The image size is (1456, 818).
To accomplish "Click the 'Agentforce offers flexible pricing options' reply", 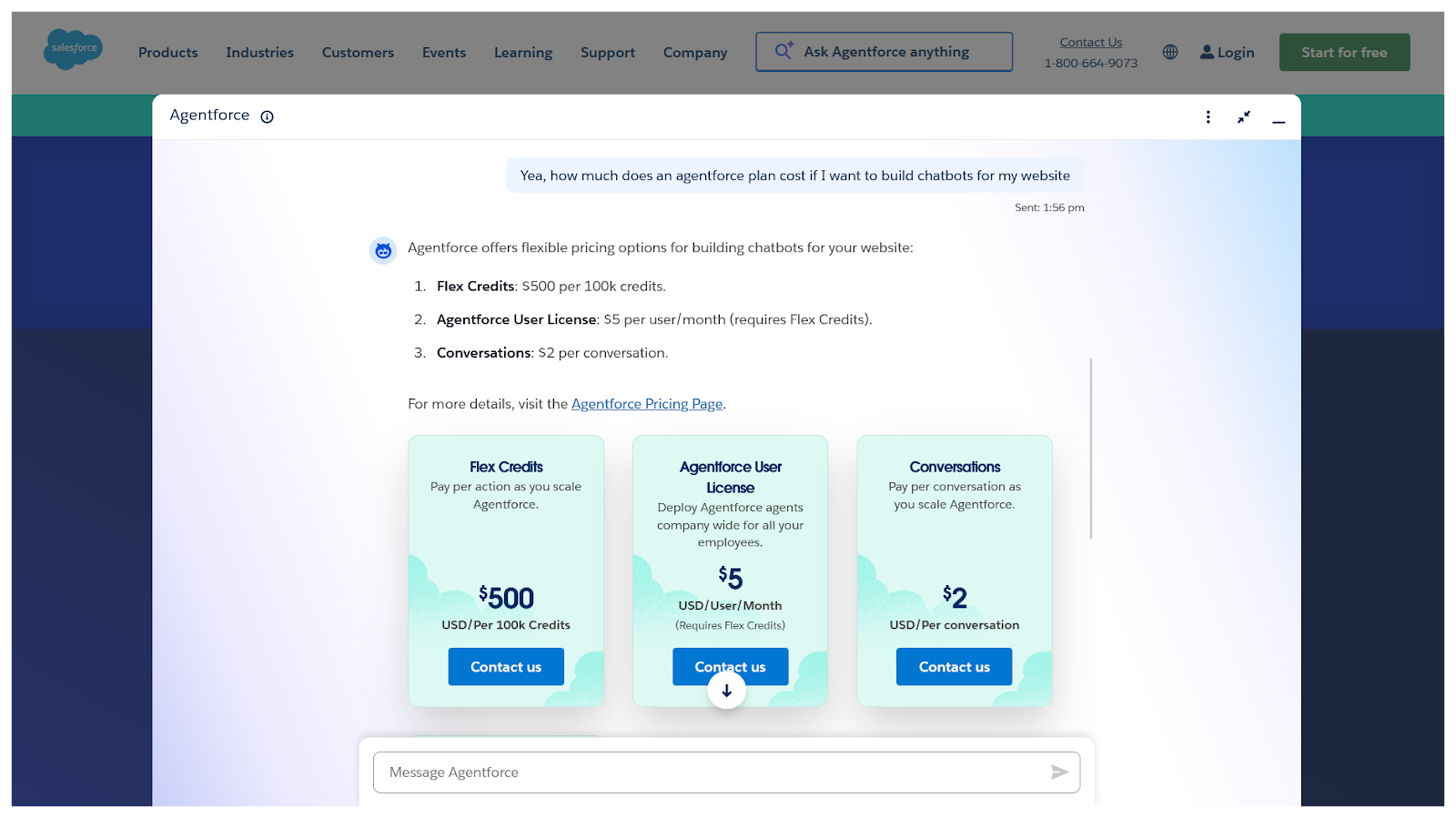I will point(661,247).
